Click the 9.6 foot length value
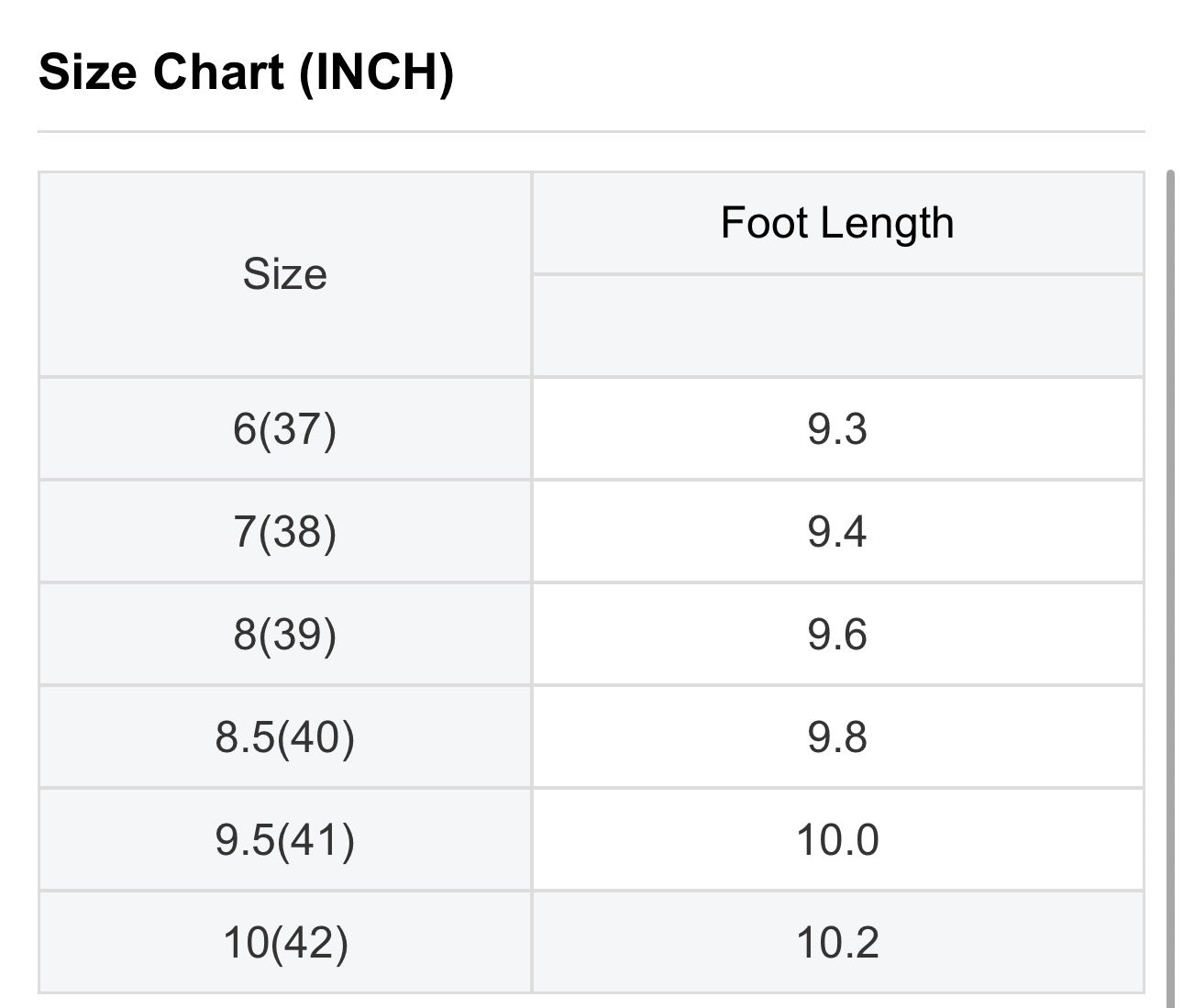This screenshot has width=1183, height=1008. point(837,634)
